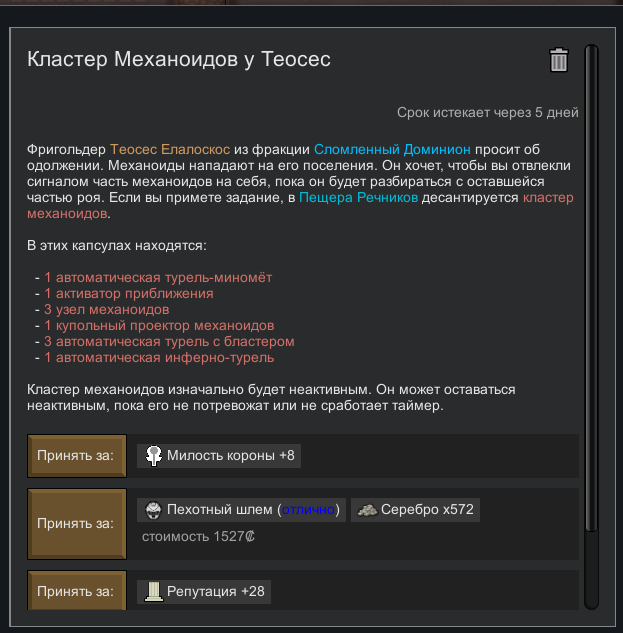Click the infantry helmet reward icon
Image resolution: width=623 pixels, height=633 pixels.
pos(152,510)
